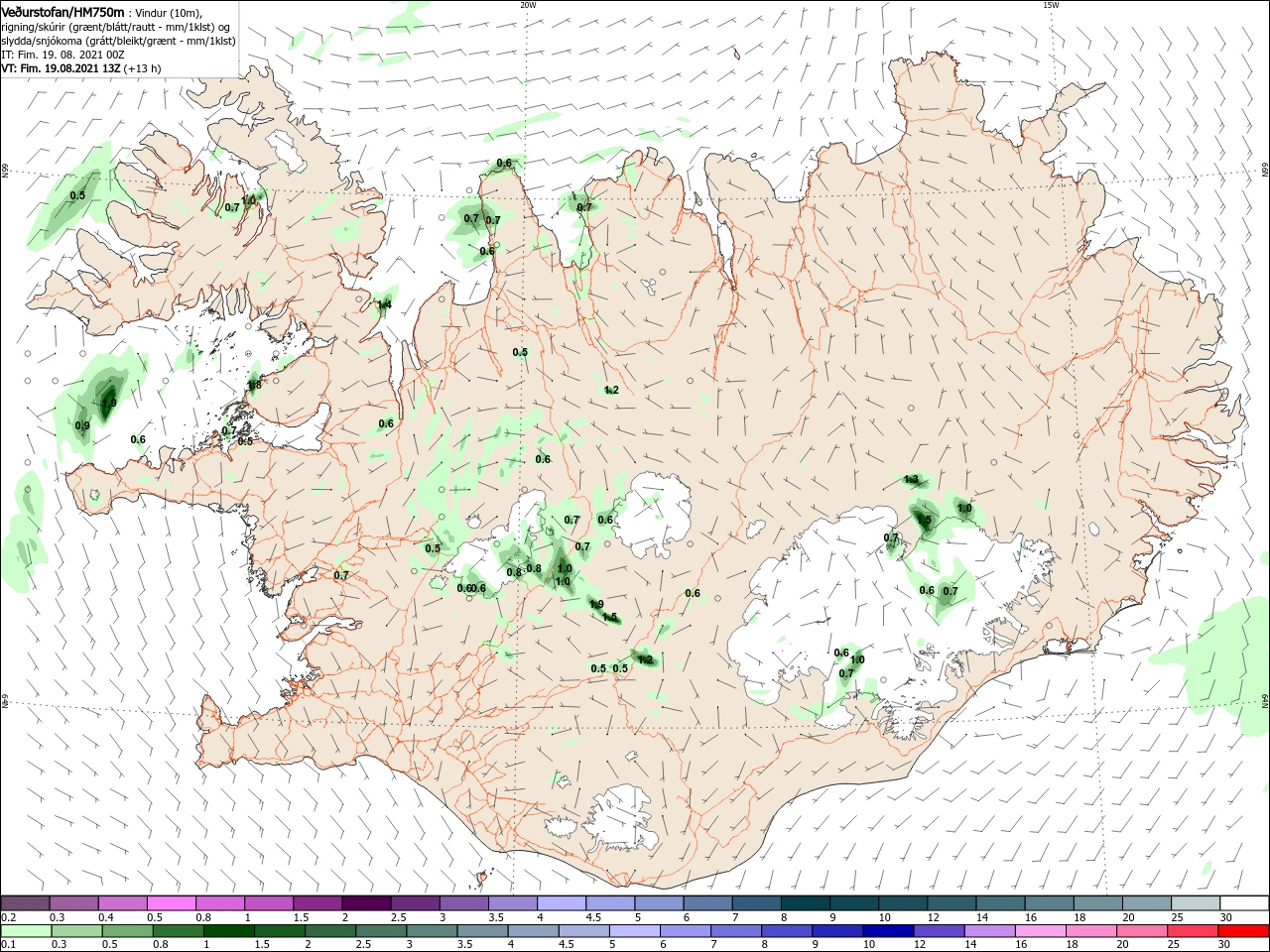Click the 15W longitude label

click(1051, 5)
